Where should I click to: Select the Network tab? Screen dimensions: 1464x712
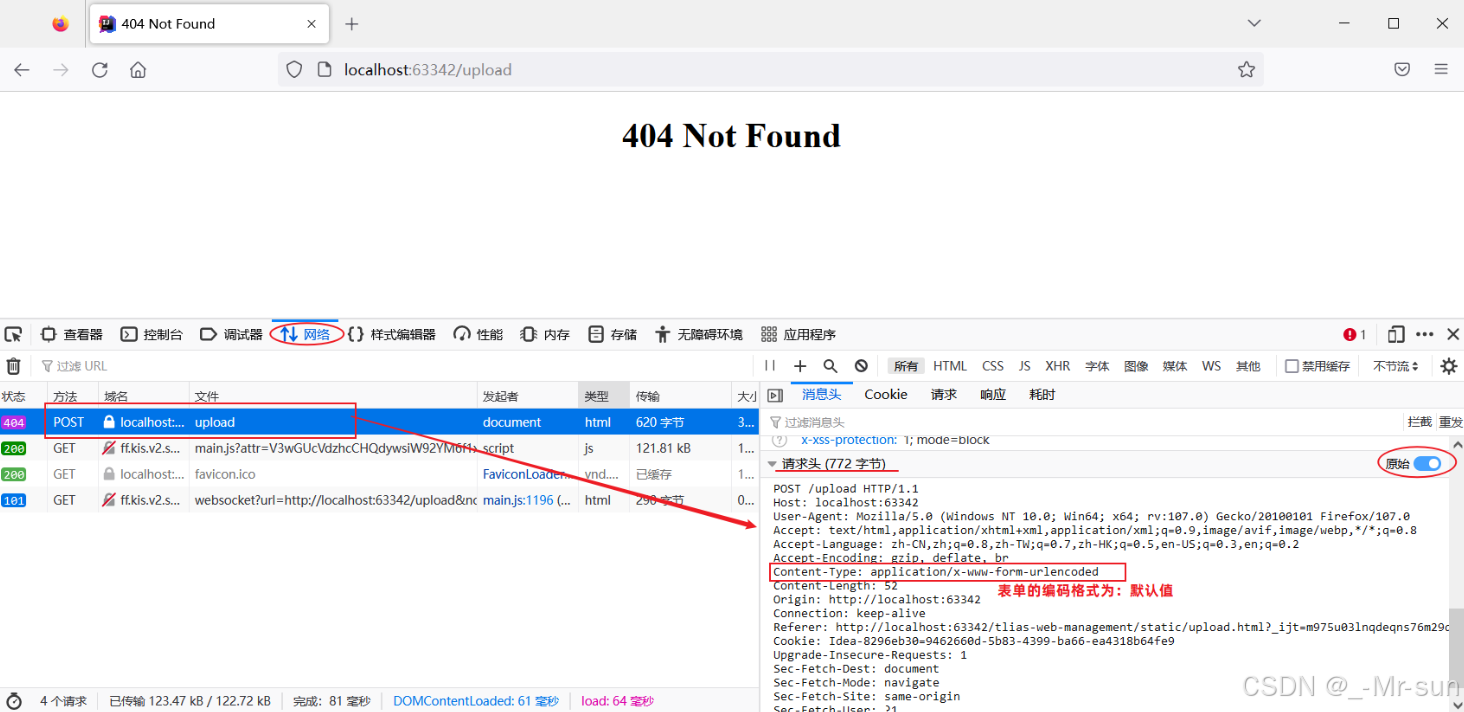[x=306, y=334]
